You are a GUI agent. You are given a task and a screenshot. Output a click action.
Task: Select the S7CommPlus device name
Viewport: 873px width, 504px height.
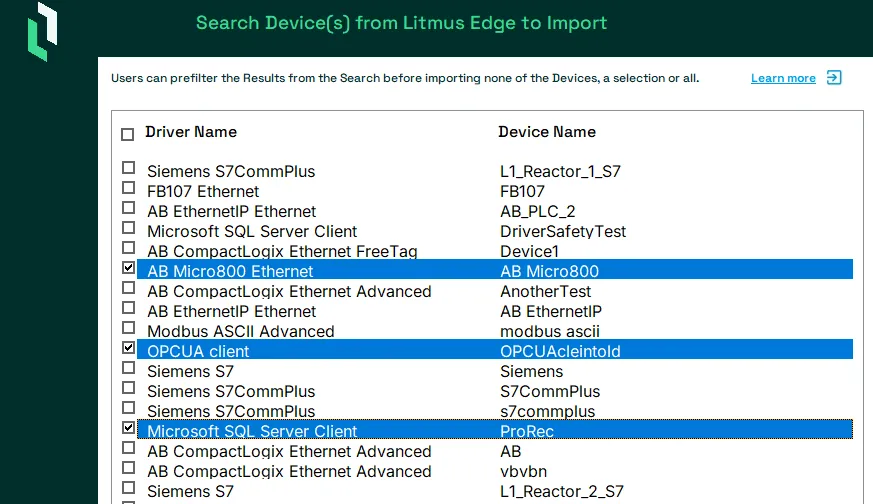click(x=550, y=392)
